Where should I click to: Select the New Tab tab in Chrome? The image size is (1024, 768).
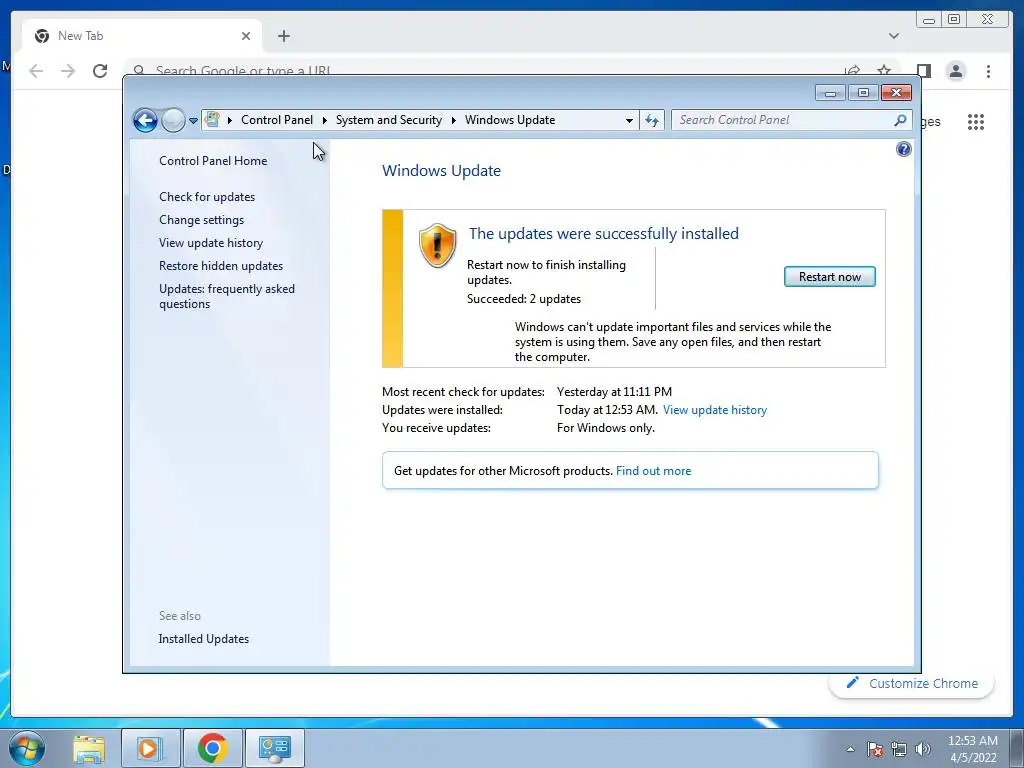click(x=142, y=36)
